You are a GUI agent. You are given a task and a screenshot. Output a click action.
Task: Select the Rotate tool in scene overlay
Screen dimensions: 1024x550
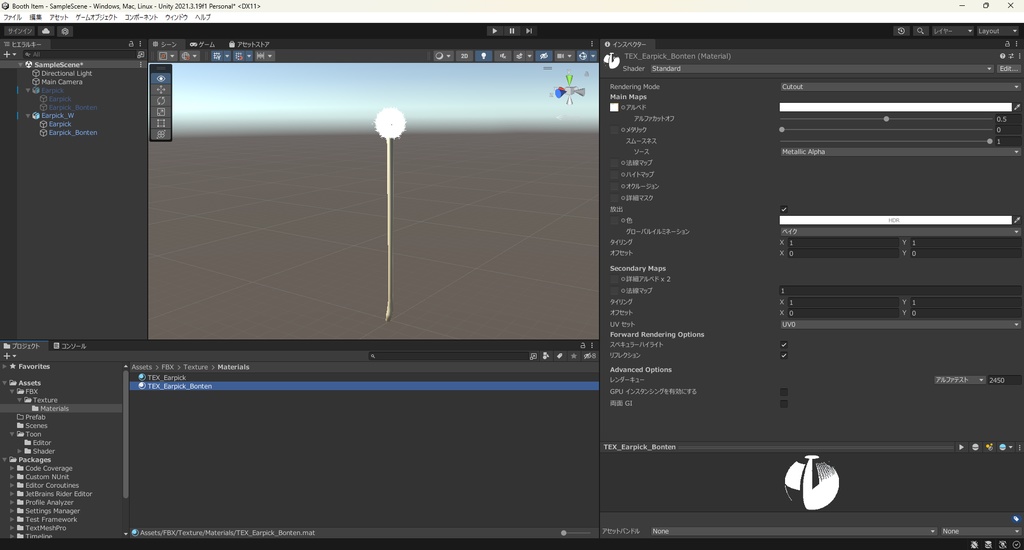coord(161,101)
